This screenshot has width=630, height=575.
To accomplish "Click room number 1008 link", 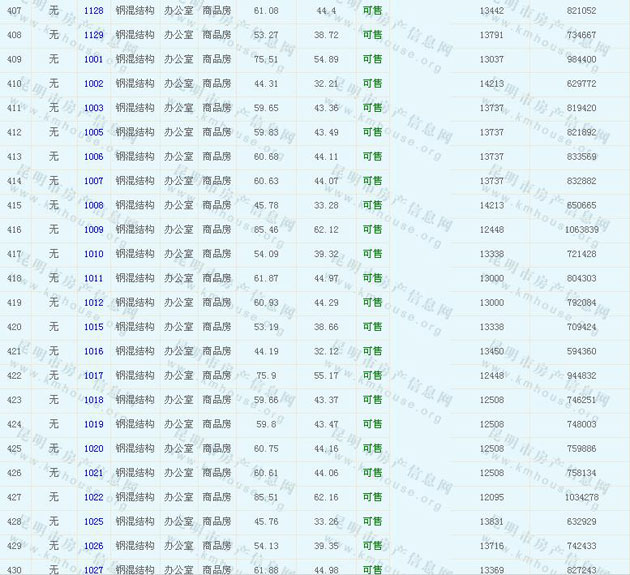I will tap(93, 205).
